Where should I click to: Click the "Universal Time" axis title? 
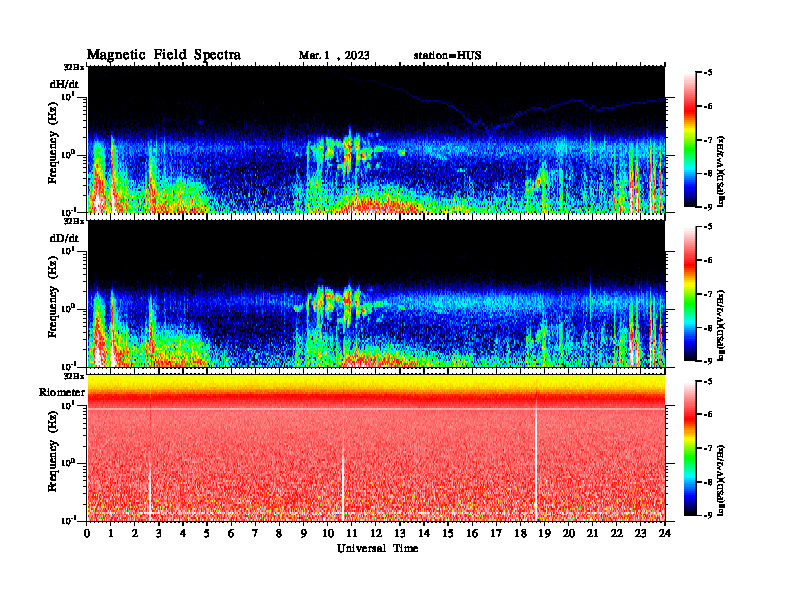click(377, 548)
